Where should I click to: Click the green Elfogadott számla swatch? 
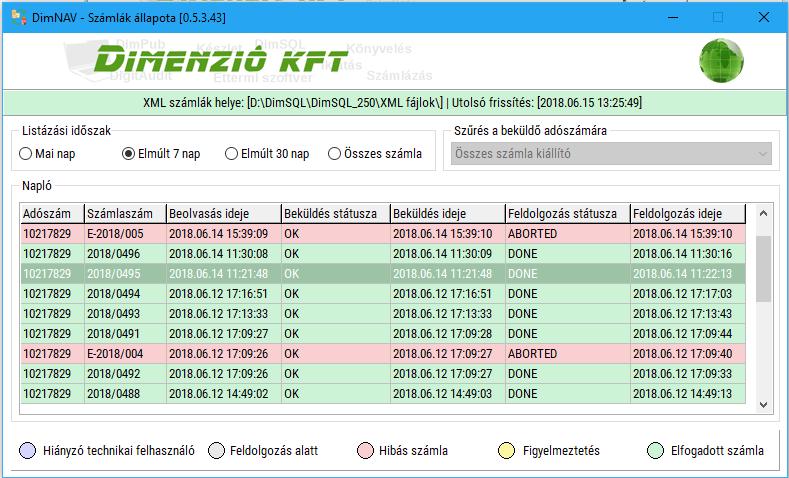(x=655, y=450)
